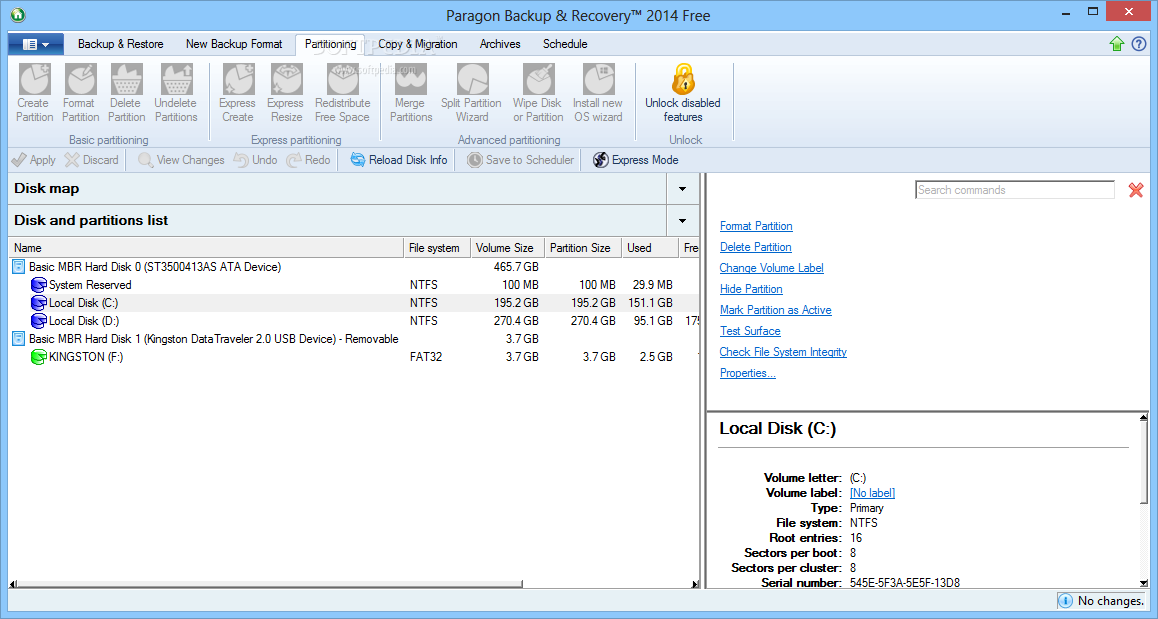This screenshot has height=619, width=1158.
Task: Select the Local Disk (C:) row
Action: point(354,303)
